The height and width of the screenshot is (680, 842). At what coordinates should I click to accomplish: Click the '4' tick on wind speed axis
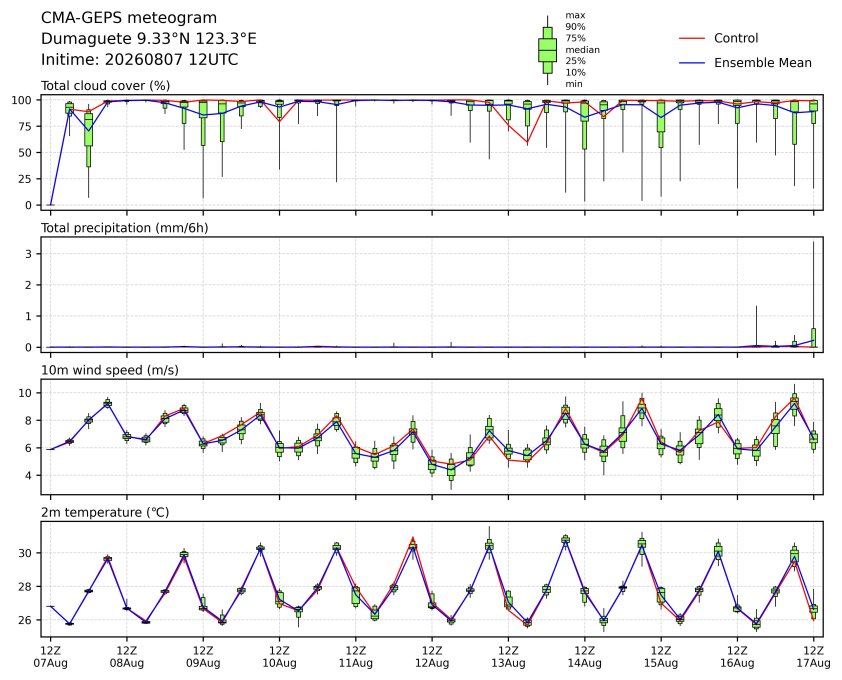tap(29, 476)
